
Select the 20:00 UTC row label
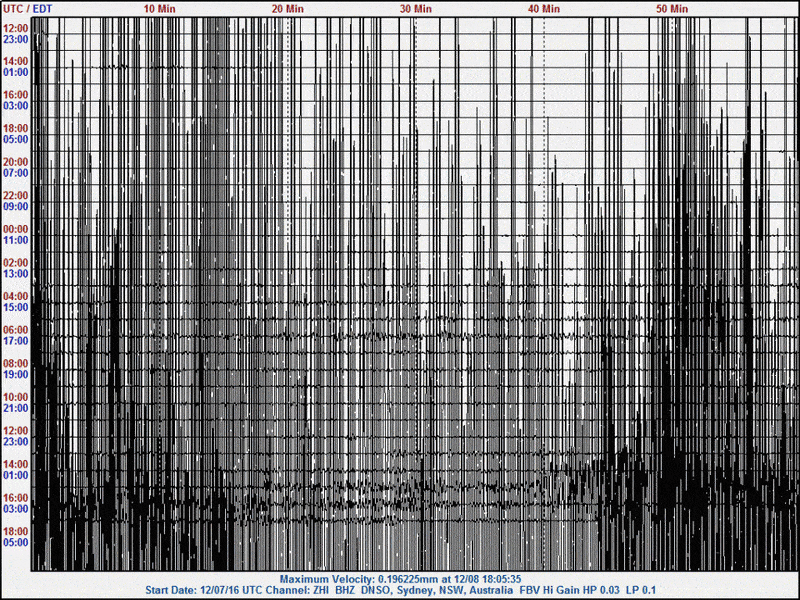[16, 162]
